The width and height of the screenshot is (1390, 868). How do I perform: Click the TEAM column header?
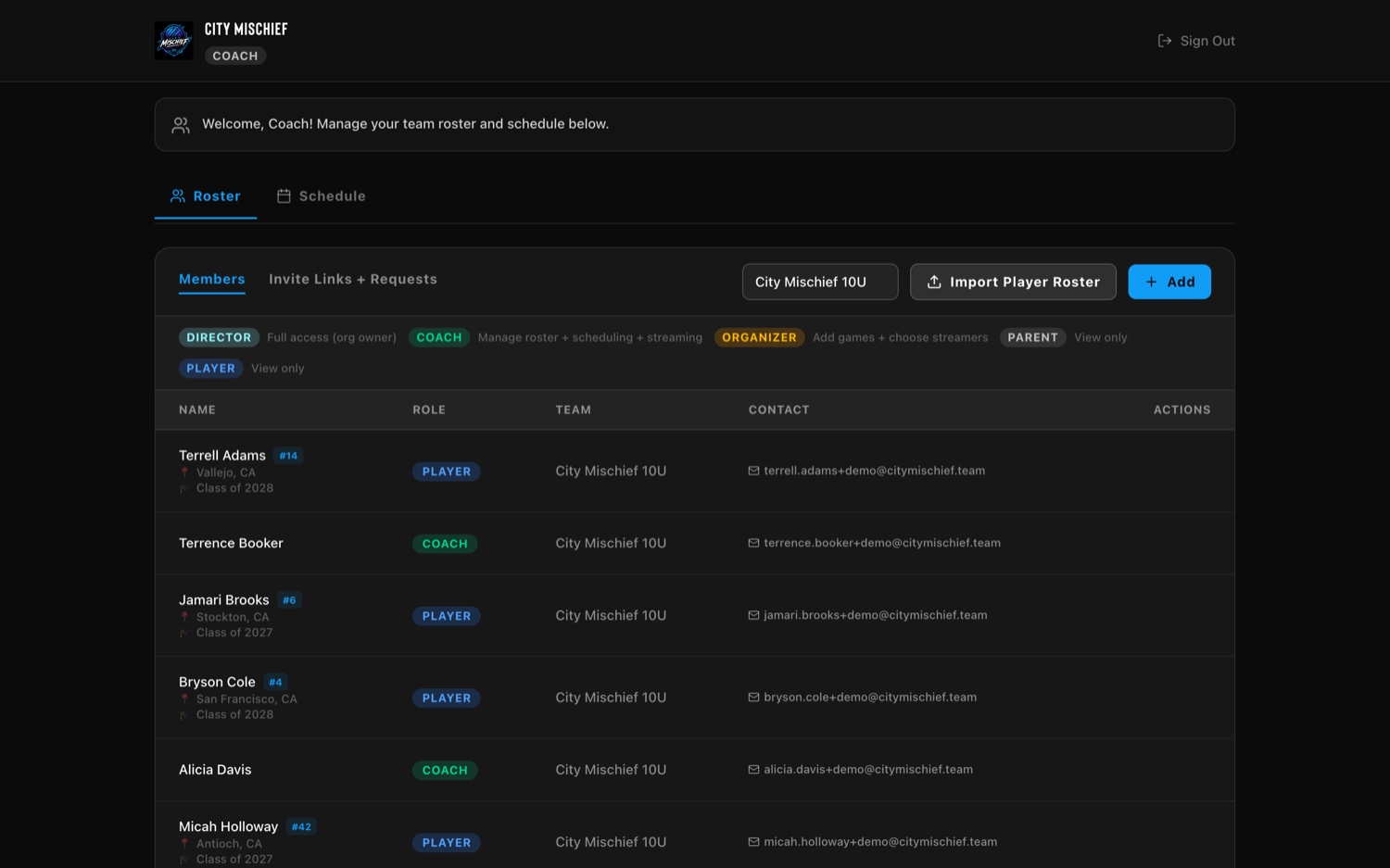click(573, 409)
